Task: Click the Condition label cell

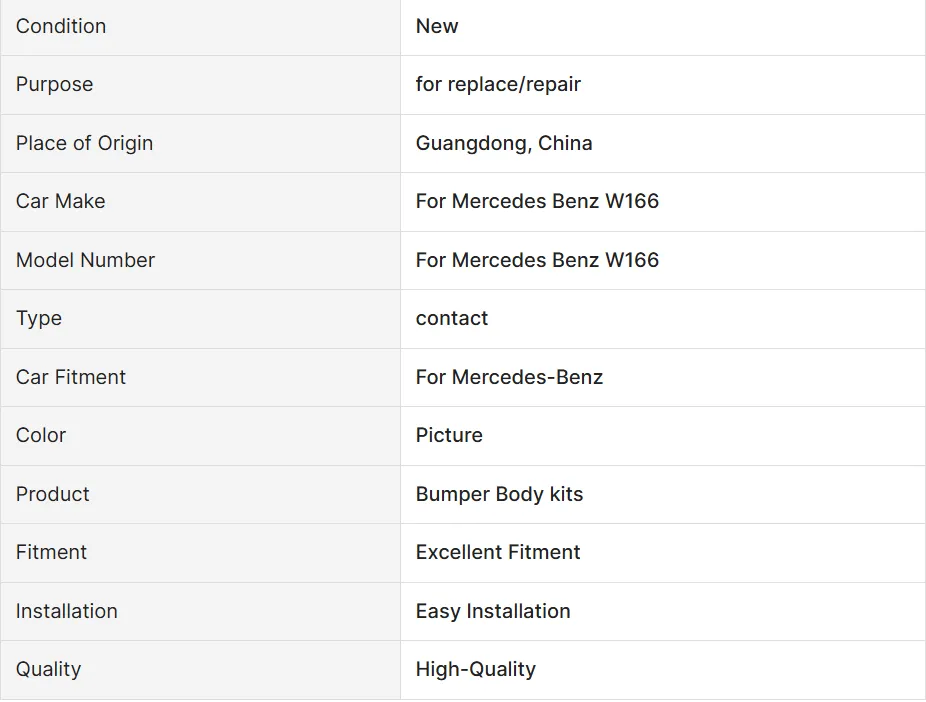Action: [x=61, y=26]
